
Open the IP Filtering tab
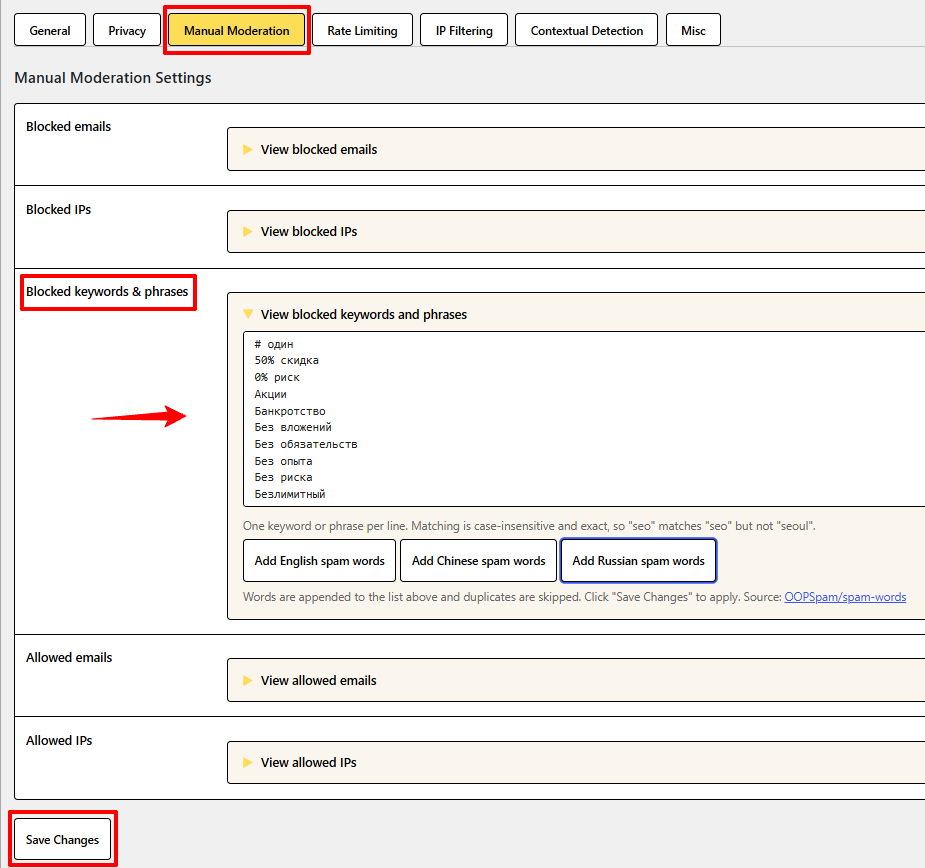coord(464,30)
